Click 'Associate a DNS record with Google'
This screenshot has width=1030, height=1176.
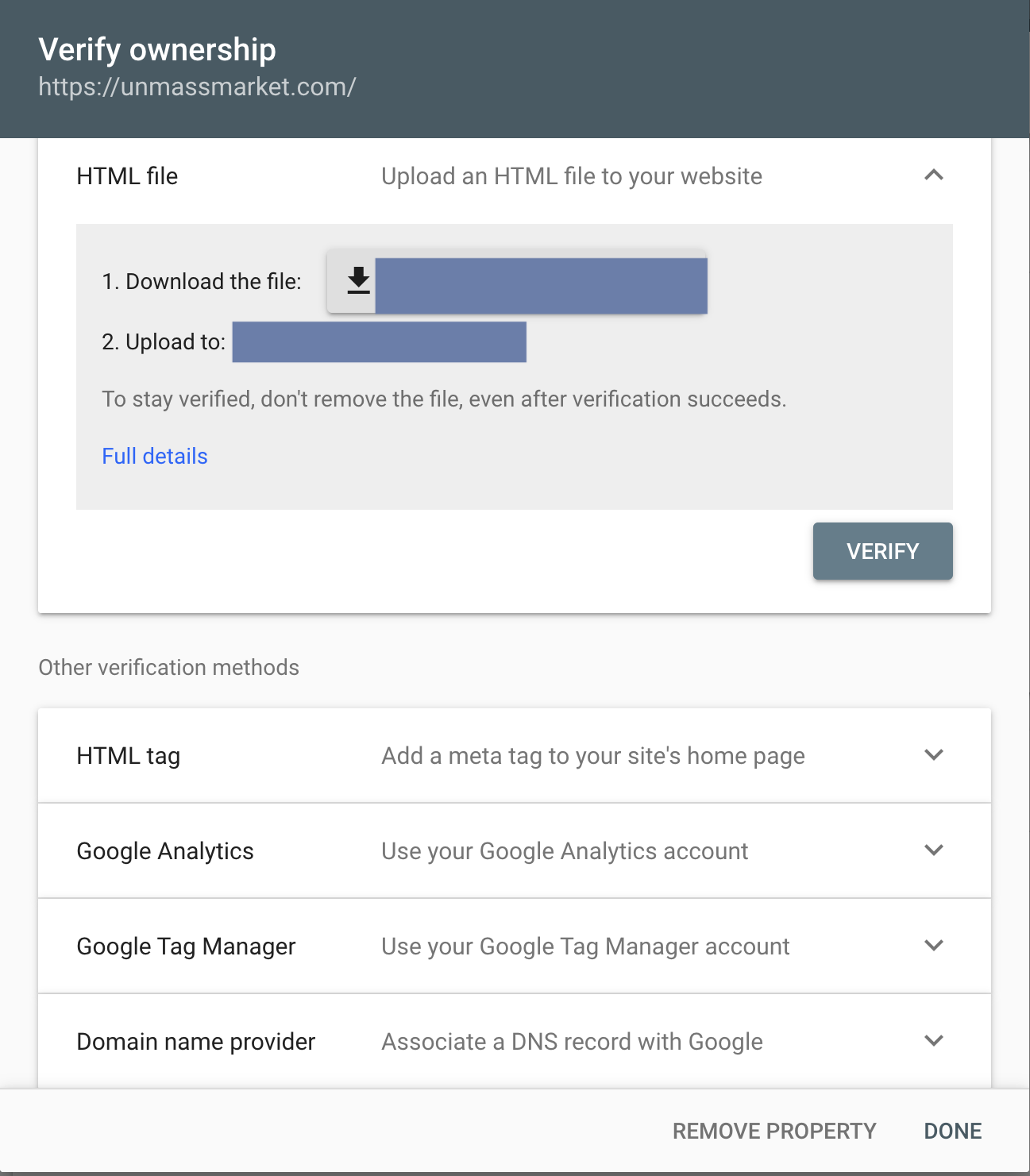pyautogui.click(x=572, y=1042)
